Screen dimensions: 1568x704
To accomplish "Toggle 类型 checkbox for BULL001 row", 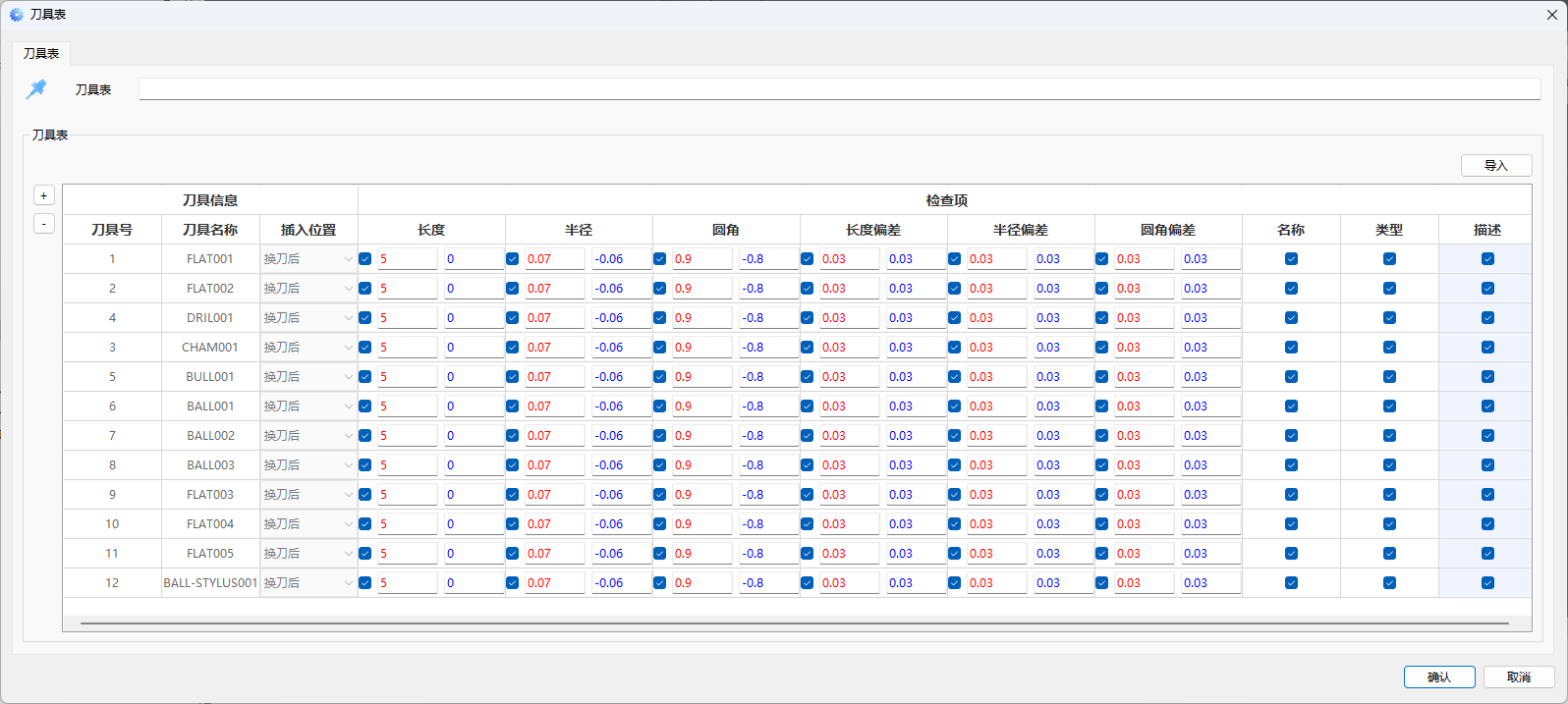I will coord(1389,377).
